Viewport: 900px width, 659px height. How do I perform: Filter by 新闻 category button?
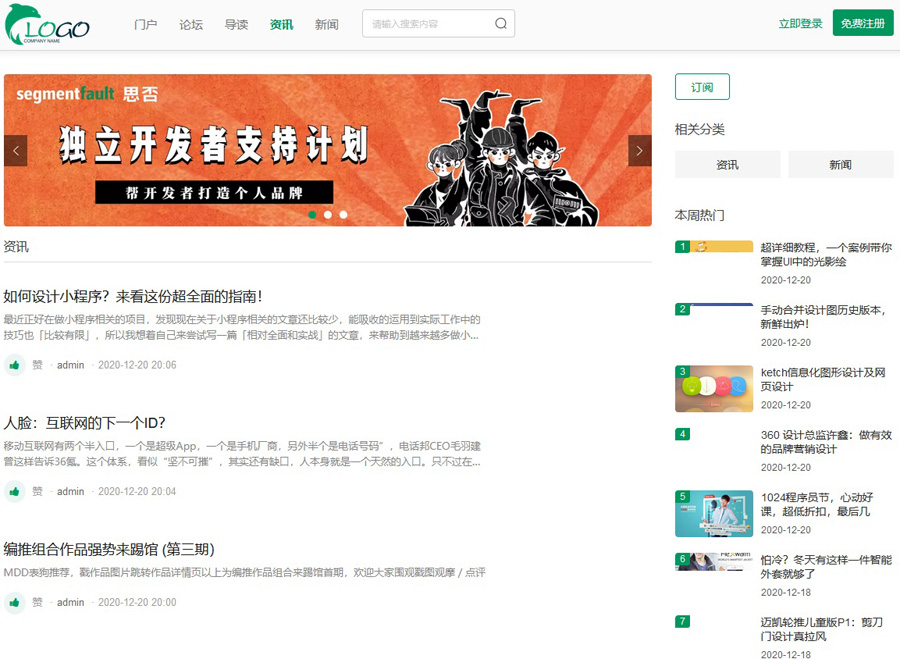(840, 165)
